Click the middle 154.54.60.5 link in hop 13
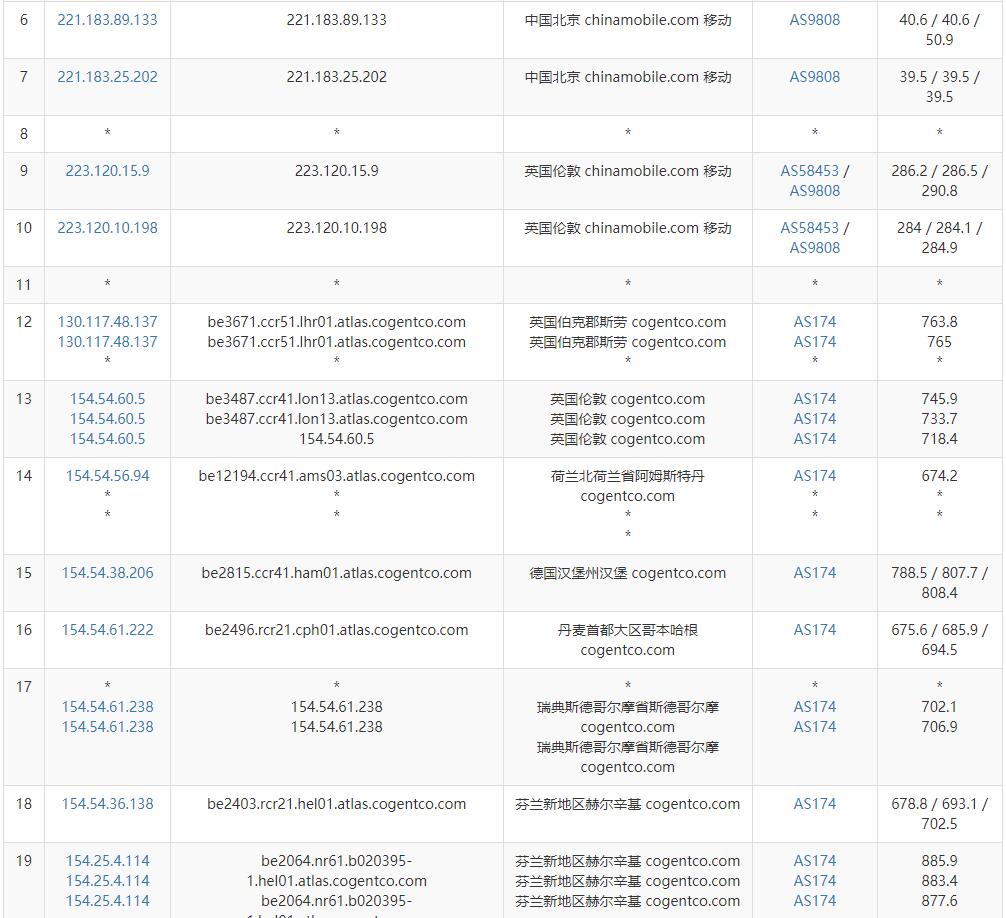The width and height of the screenshot is (1006, 918). pos(107,419)
